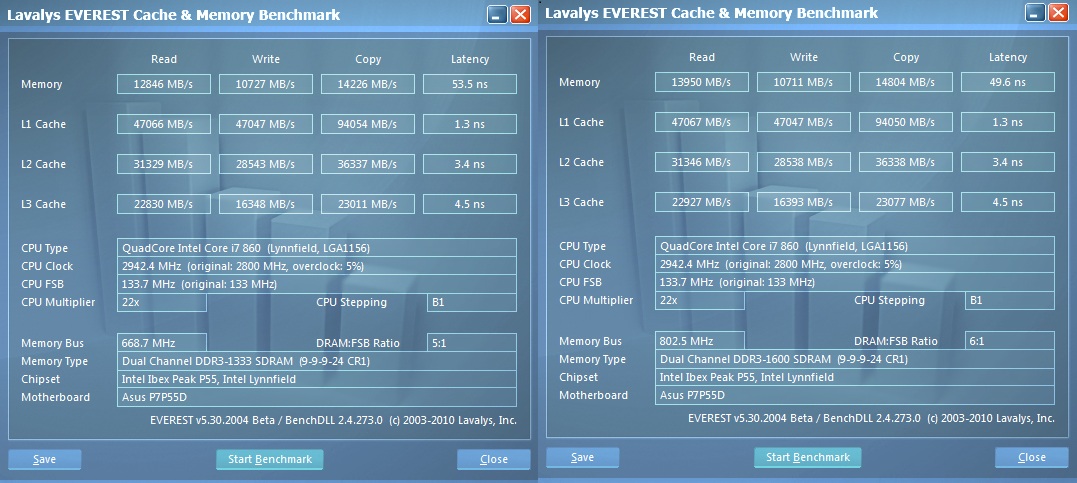Select Memory Latency value 53.5 ns
This screenshot has height=483, width=1077.
click(x=470, y=85)
